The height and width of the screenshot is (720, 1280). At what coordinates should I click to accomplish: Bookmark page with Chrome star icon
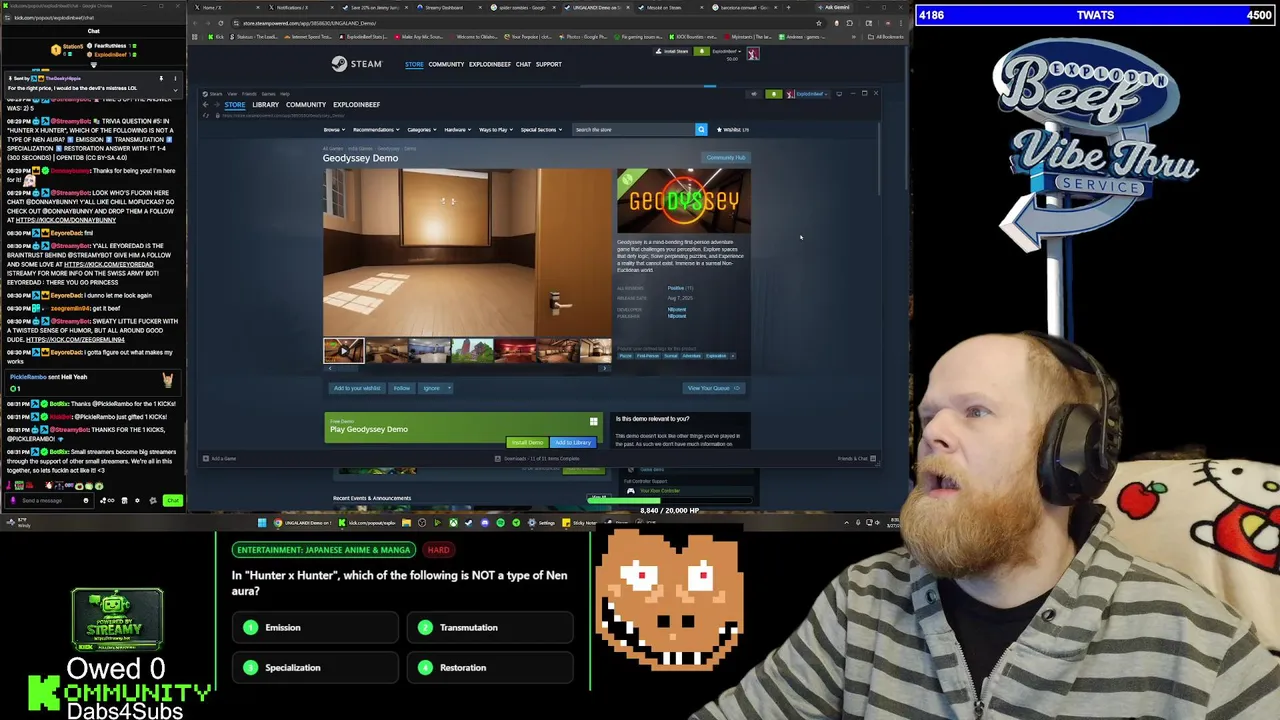819,23
